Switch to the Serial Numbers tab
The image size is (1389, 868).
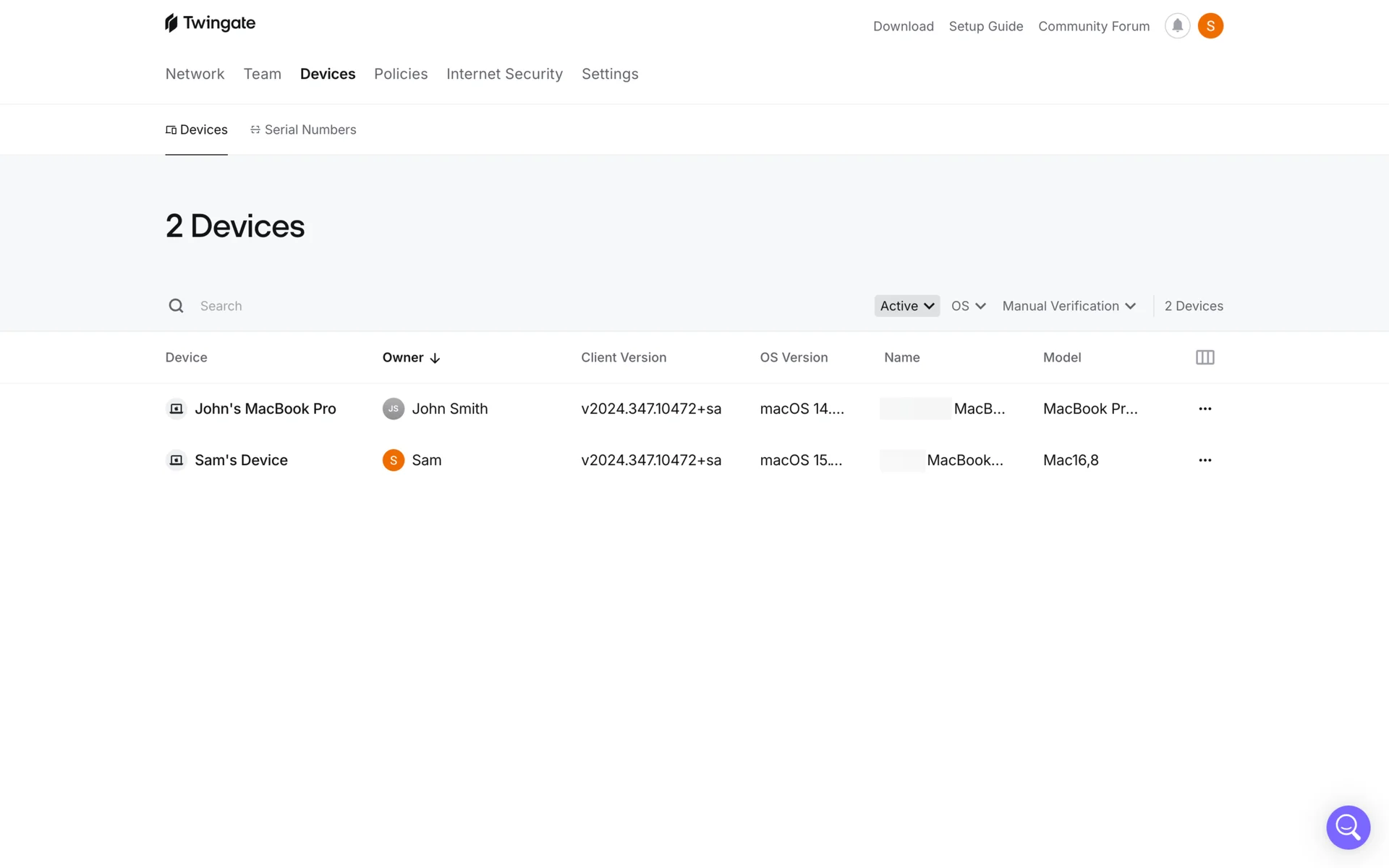point(303,129)
